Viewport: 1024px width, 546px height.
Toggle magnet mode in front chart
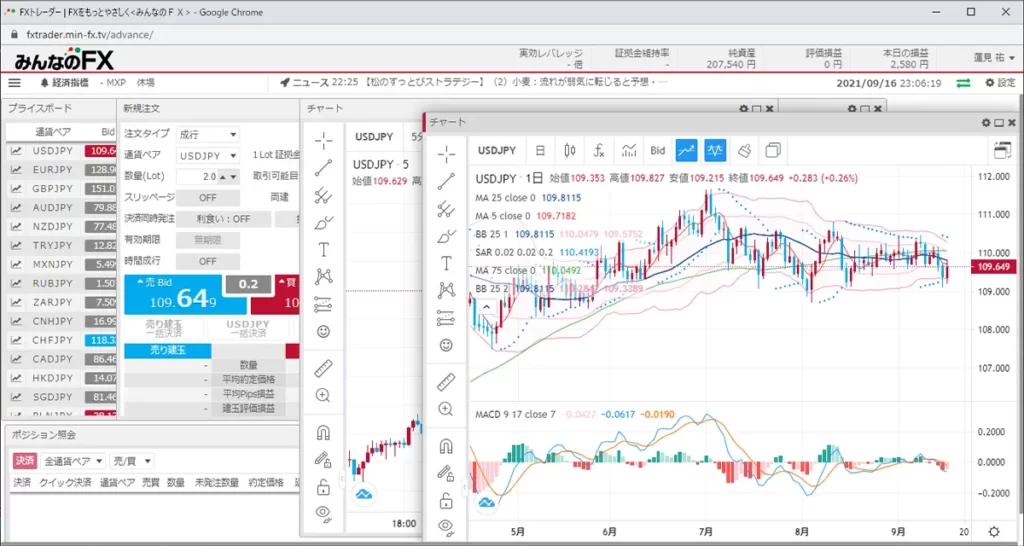447,446
